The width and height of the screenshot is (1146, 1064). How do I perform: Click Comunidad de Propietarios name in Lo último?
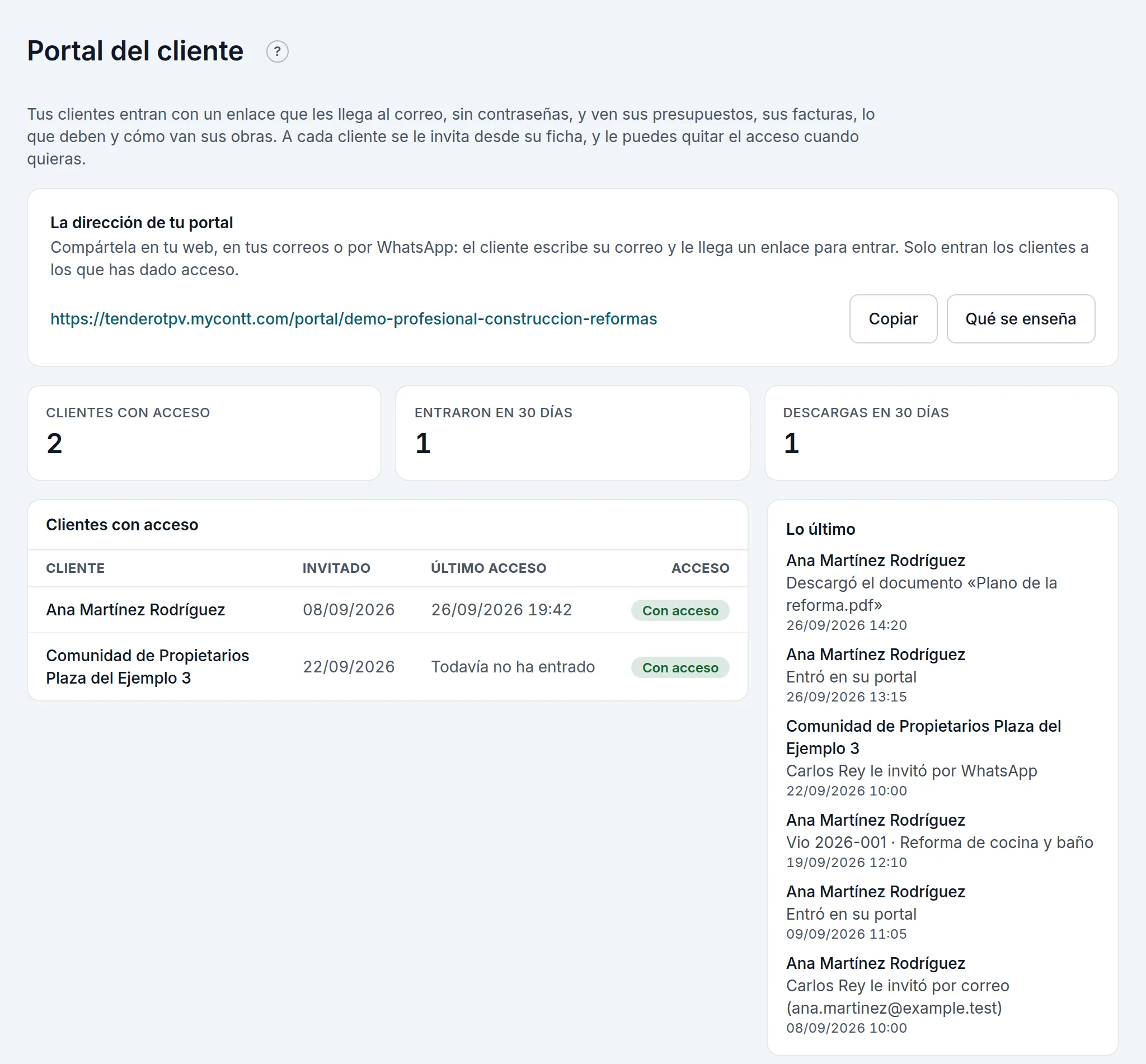click(923, 737)
